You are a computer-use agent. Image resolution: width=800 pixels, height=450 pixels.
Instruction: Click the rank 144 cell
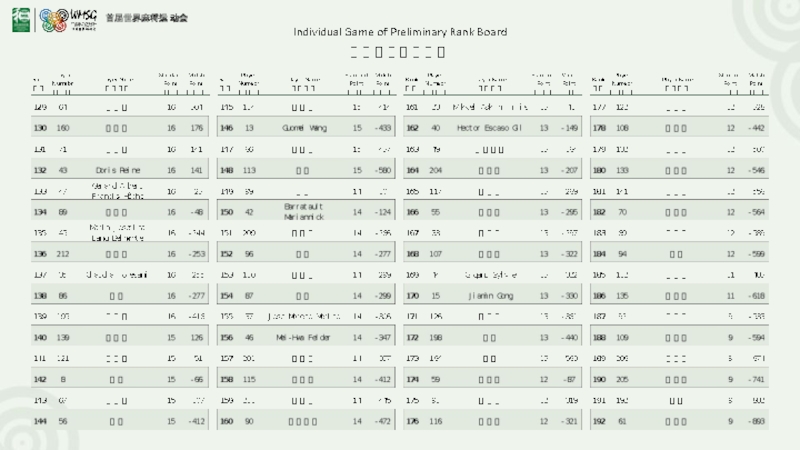click(x=41, y=422)
